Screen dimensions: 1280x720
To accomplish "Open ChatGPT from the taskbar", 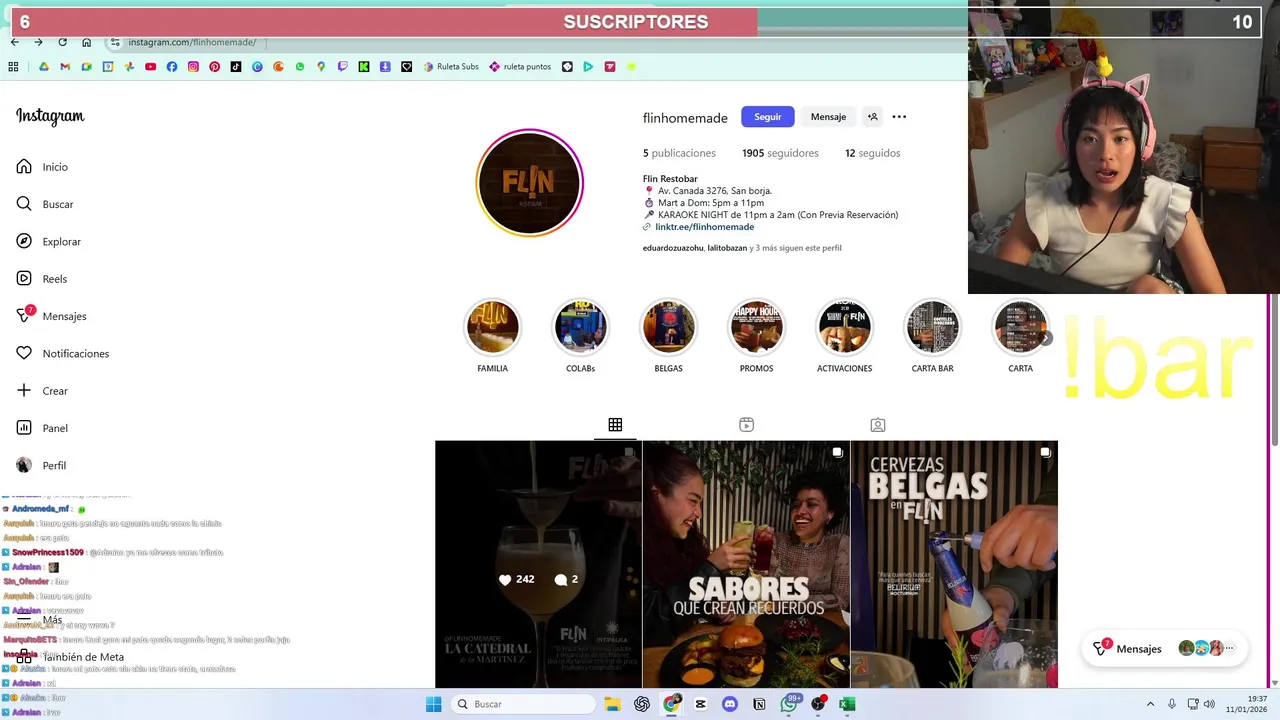I will (642, 704).
